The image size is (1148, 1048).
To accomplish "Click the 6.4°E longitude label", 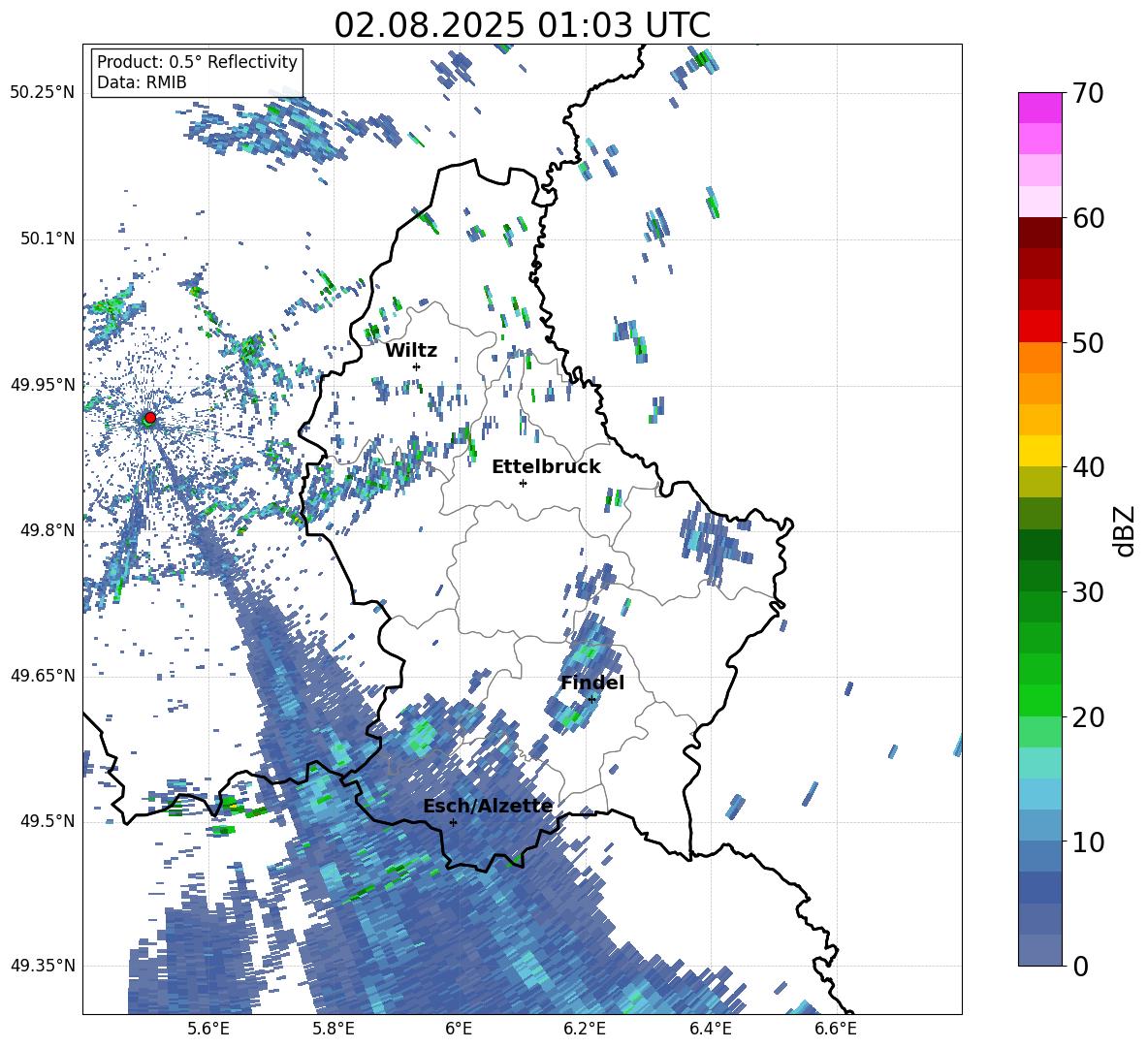I will [710, 1029].
